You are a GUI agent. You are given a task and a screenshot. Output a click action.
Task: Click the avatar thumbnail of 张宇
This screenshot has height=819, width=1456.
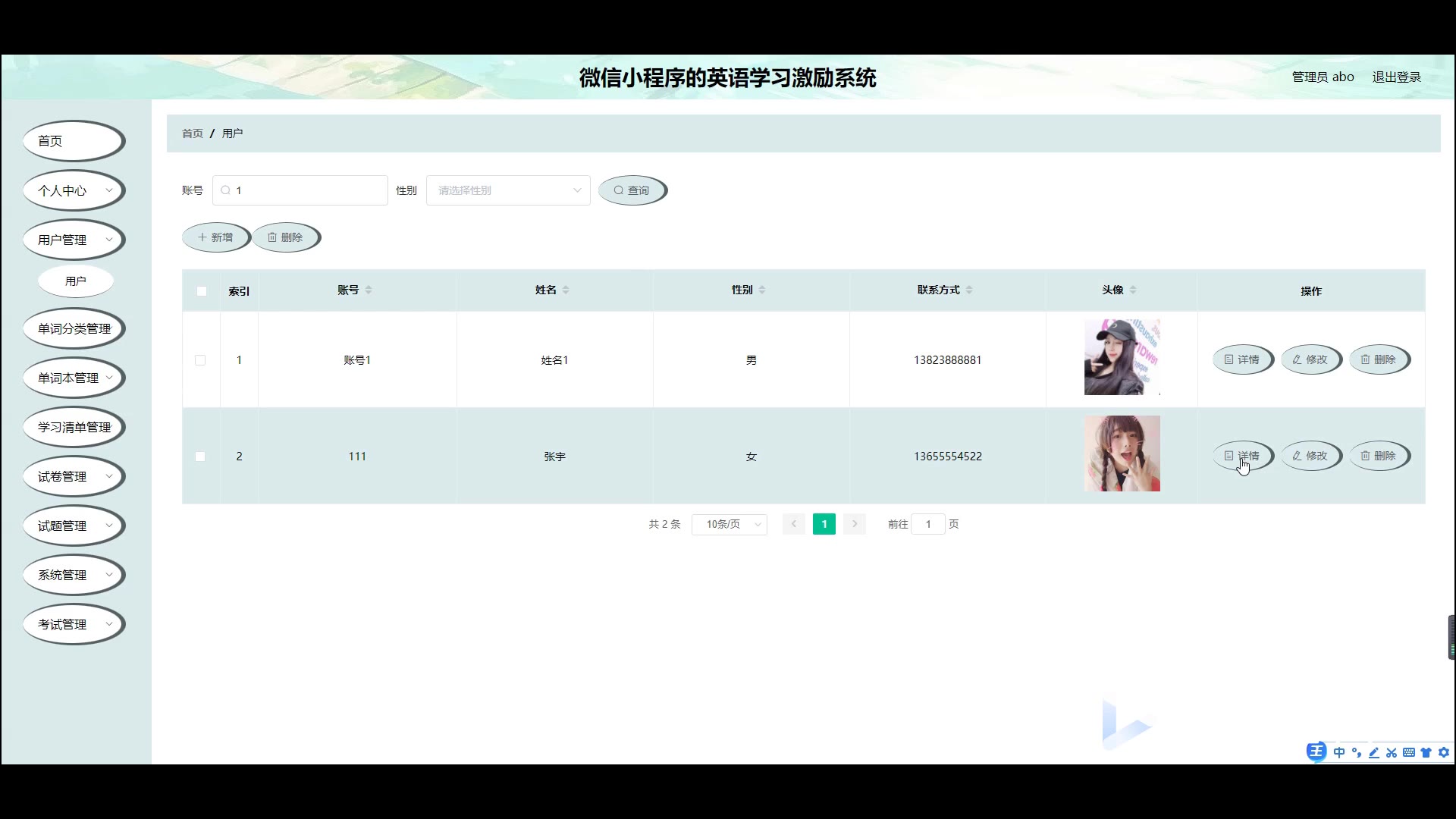click(x=1122, y=453)
